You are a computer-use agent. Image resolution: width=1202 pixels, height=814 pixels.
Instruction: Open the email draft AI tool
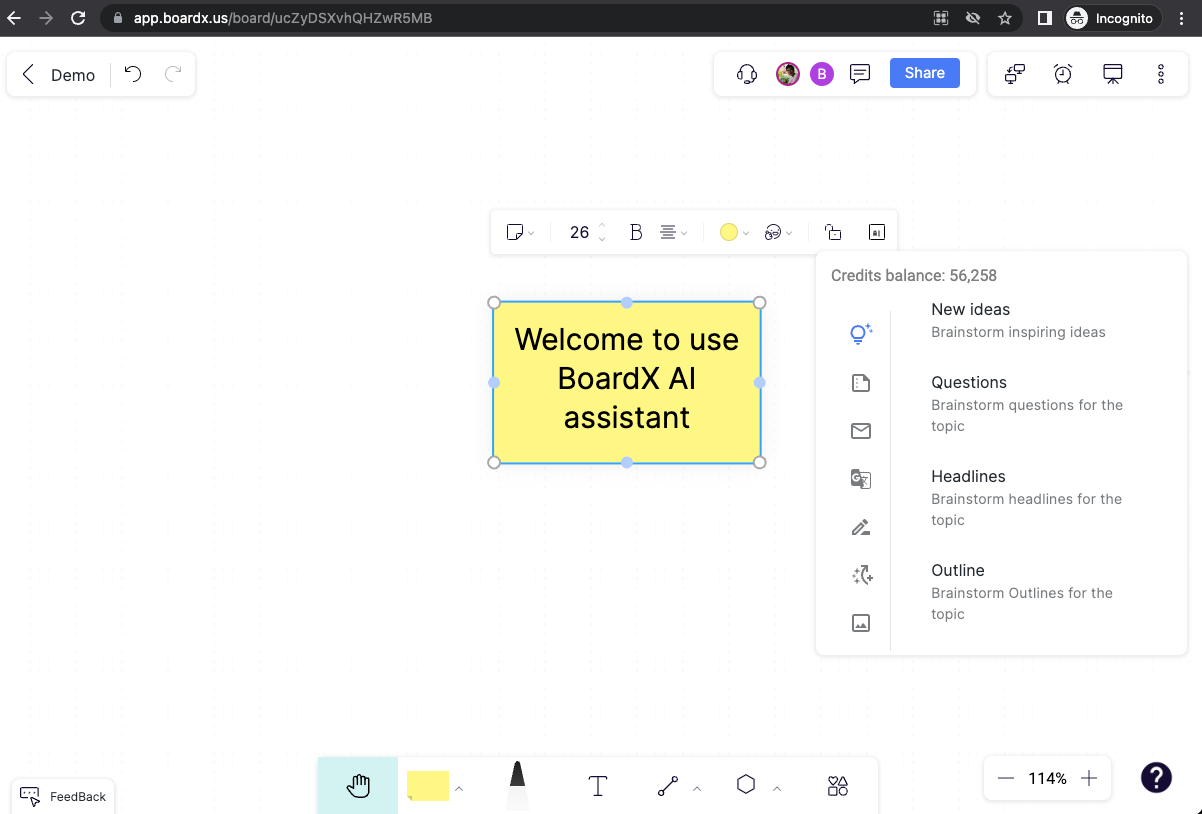[x=860, y=431]
